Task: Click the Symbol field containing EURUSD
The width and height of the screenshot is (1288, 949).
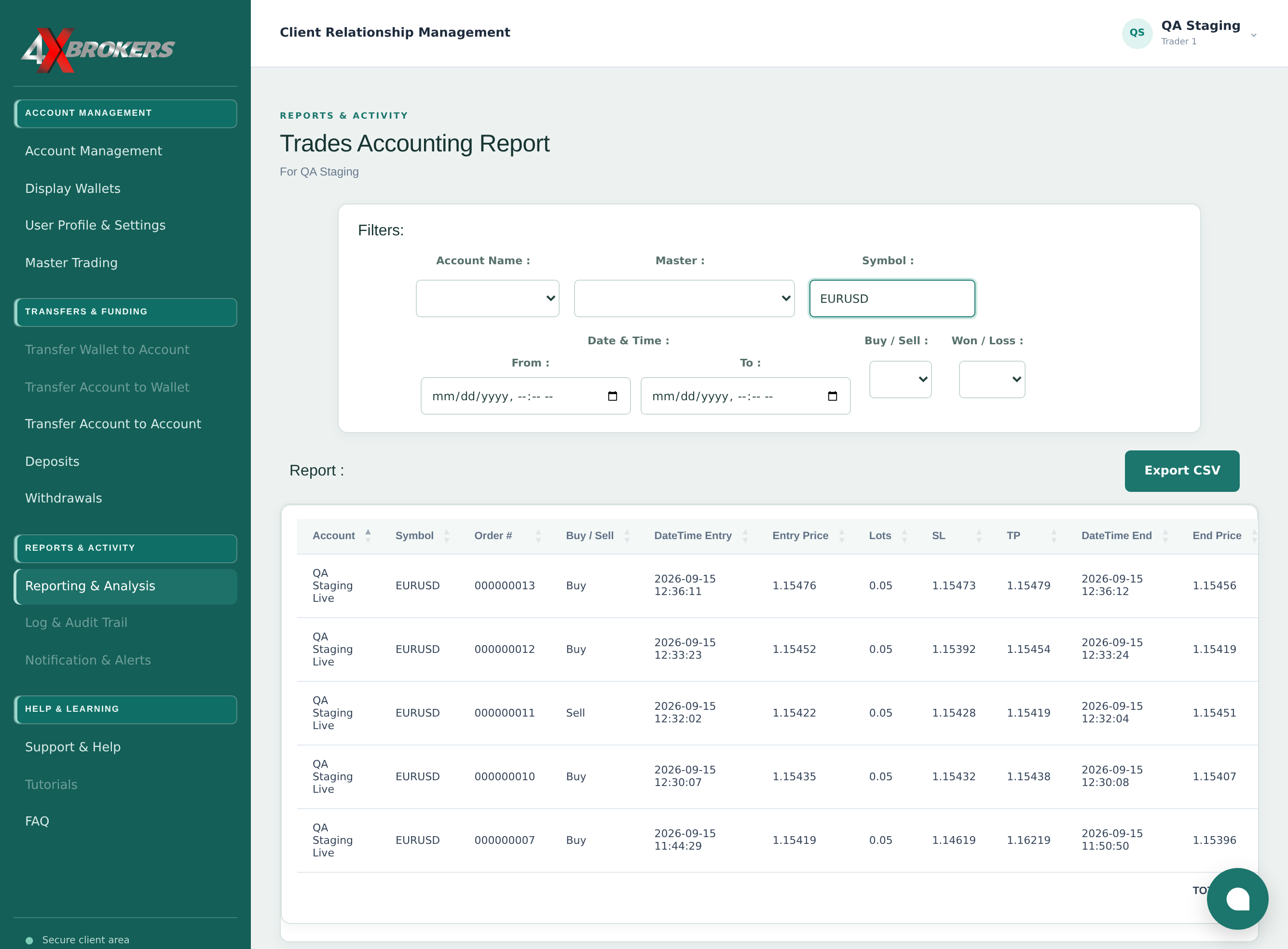Action: [892, 298]
